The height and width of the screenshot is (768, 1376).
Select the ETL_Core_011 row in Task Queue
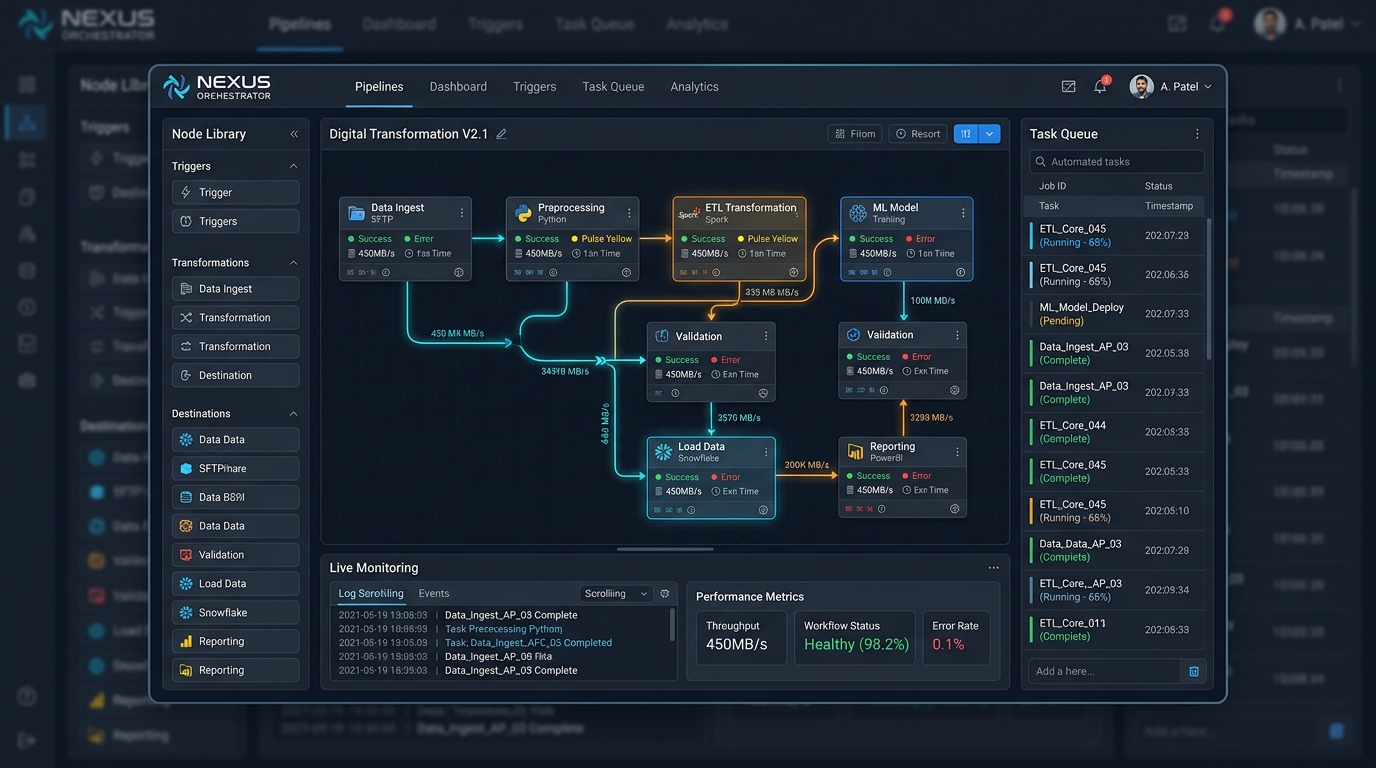click(1116, 629)
